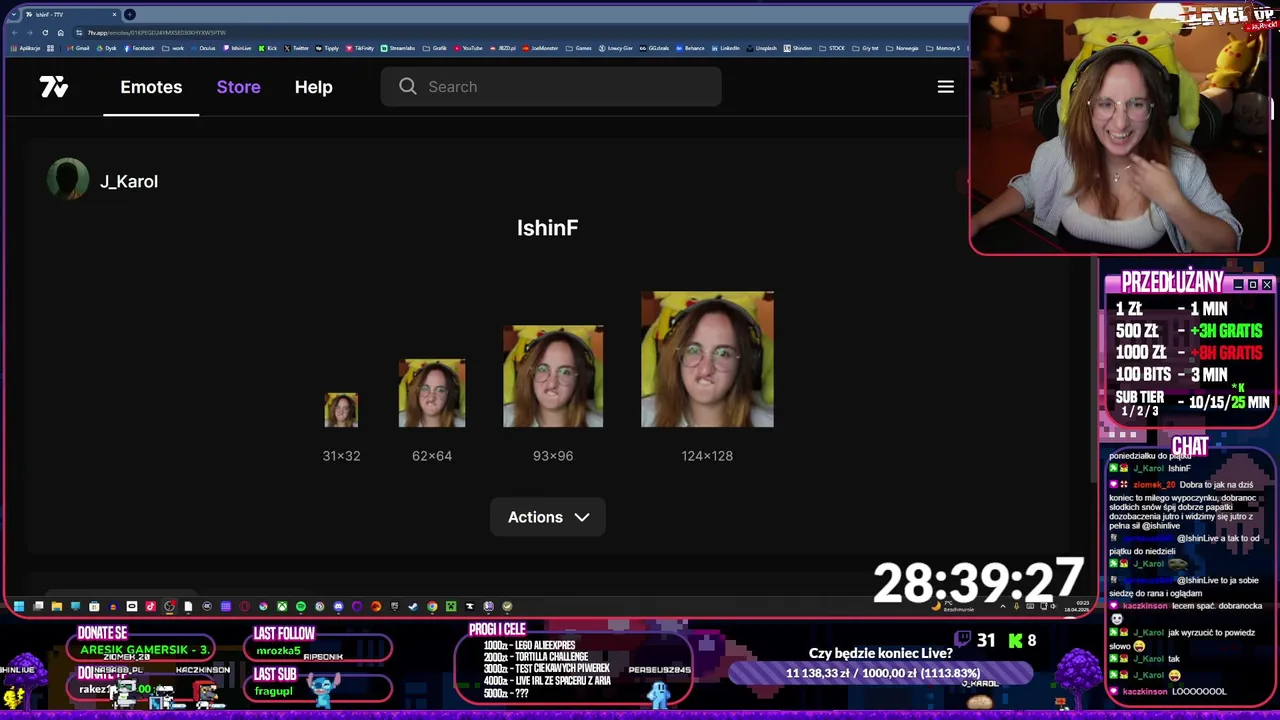This screenshot has width=1280, height=720.
Task: Open the Gmail bookmark
Action: click(78, 48)
